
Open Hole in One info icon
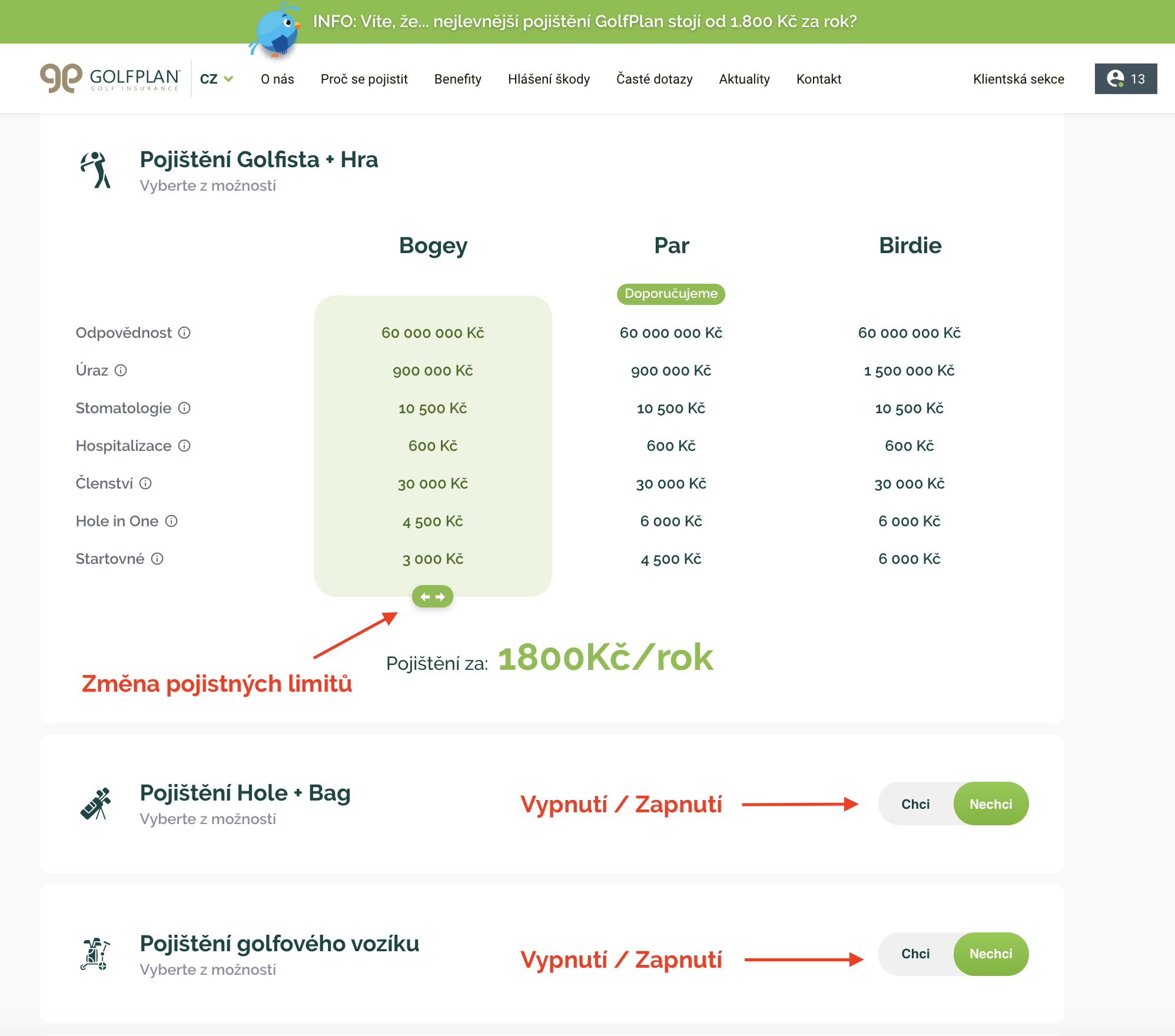(x=171, y=521)
